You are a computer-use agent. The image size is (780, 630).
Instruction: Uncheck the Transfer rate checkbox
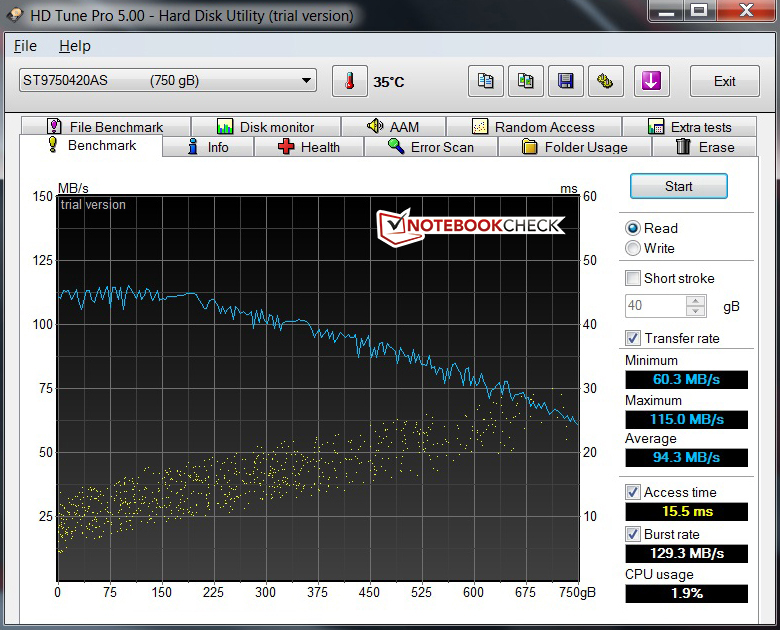633,338
